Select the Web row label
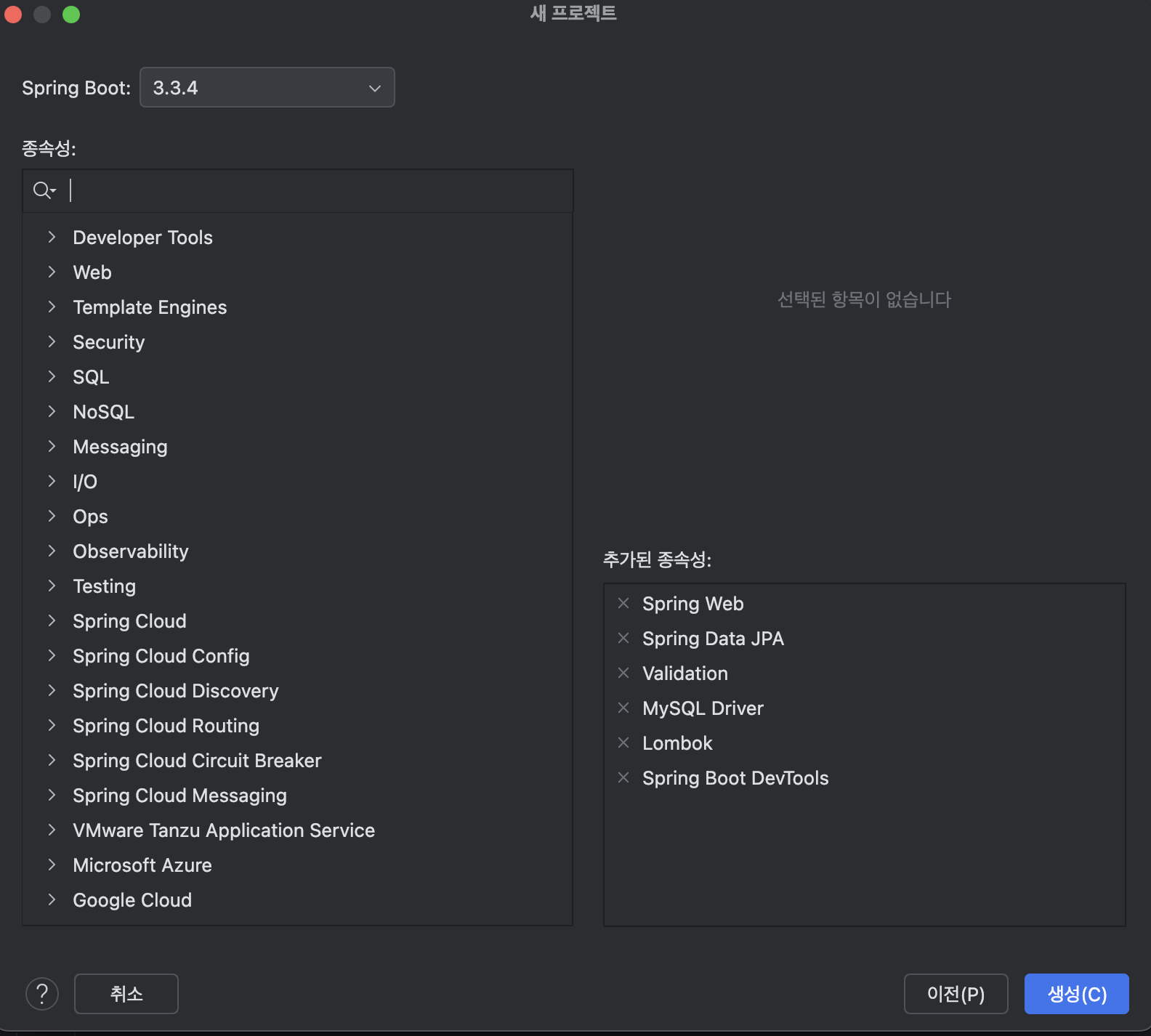 coord(92,272)
